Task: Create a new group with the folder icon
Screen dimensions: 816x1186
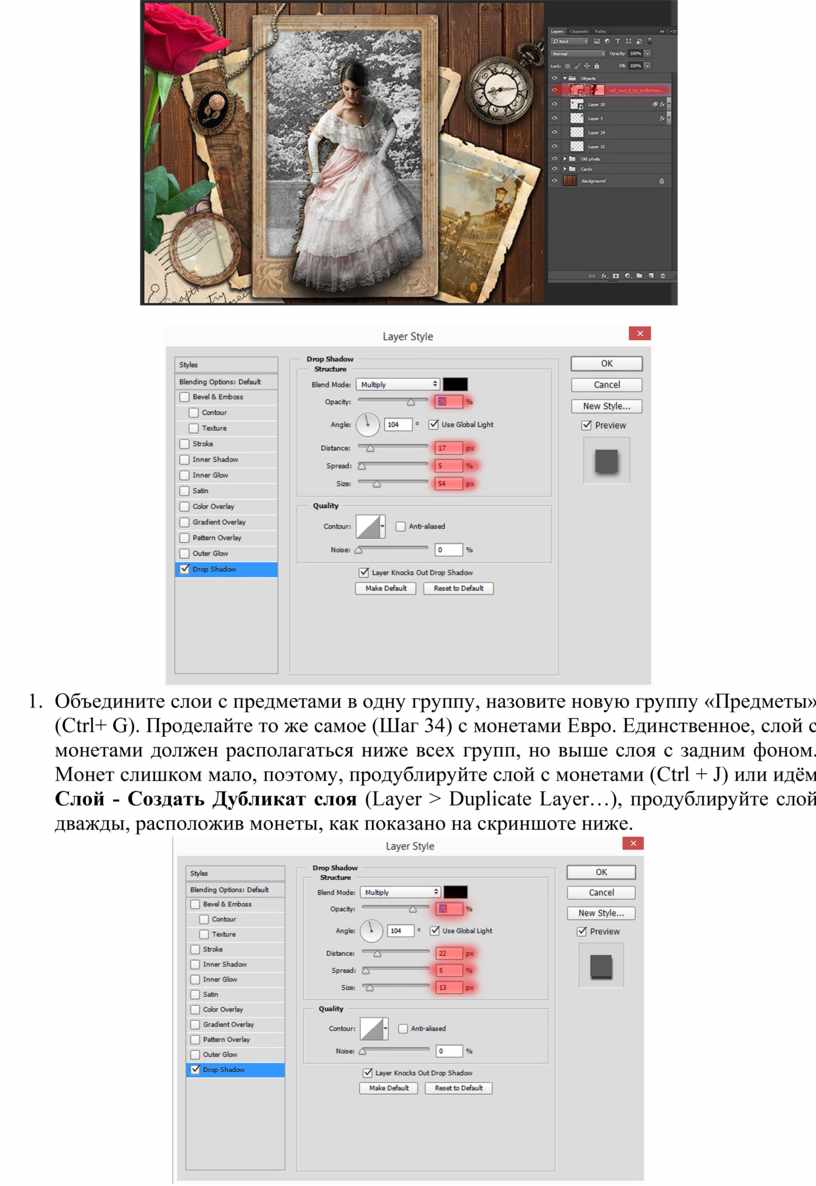Action: [x=639, y=276]
